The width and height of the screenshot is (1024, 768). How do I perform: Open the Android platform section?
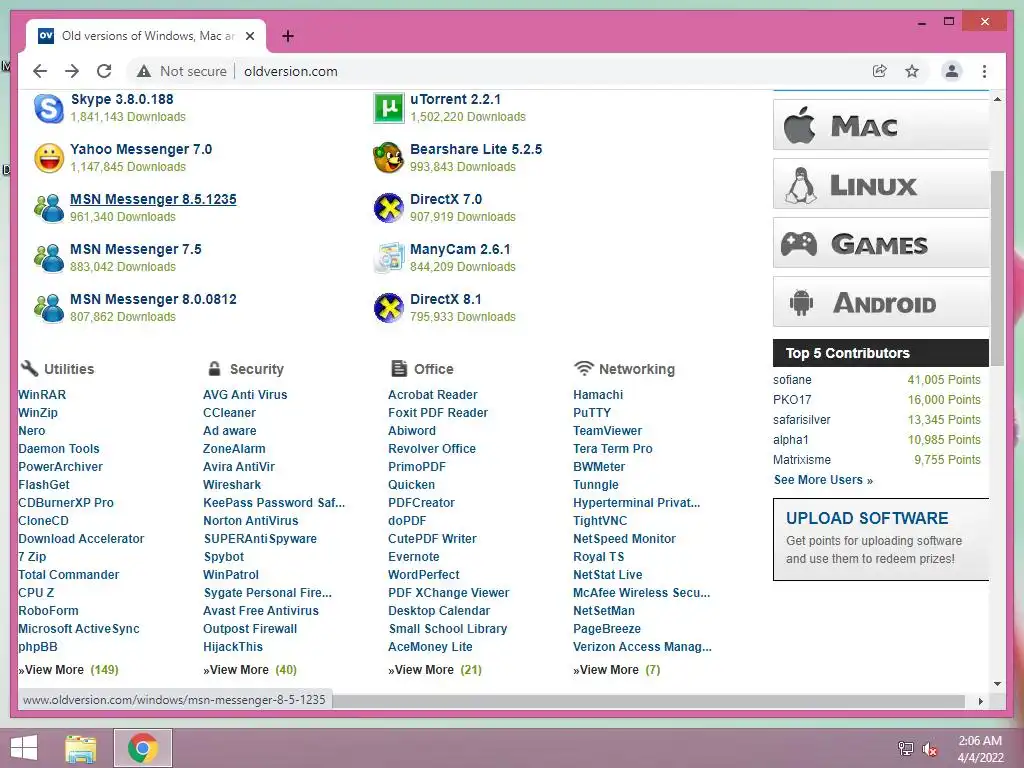pos(881,302)
